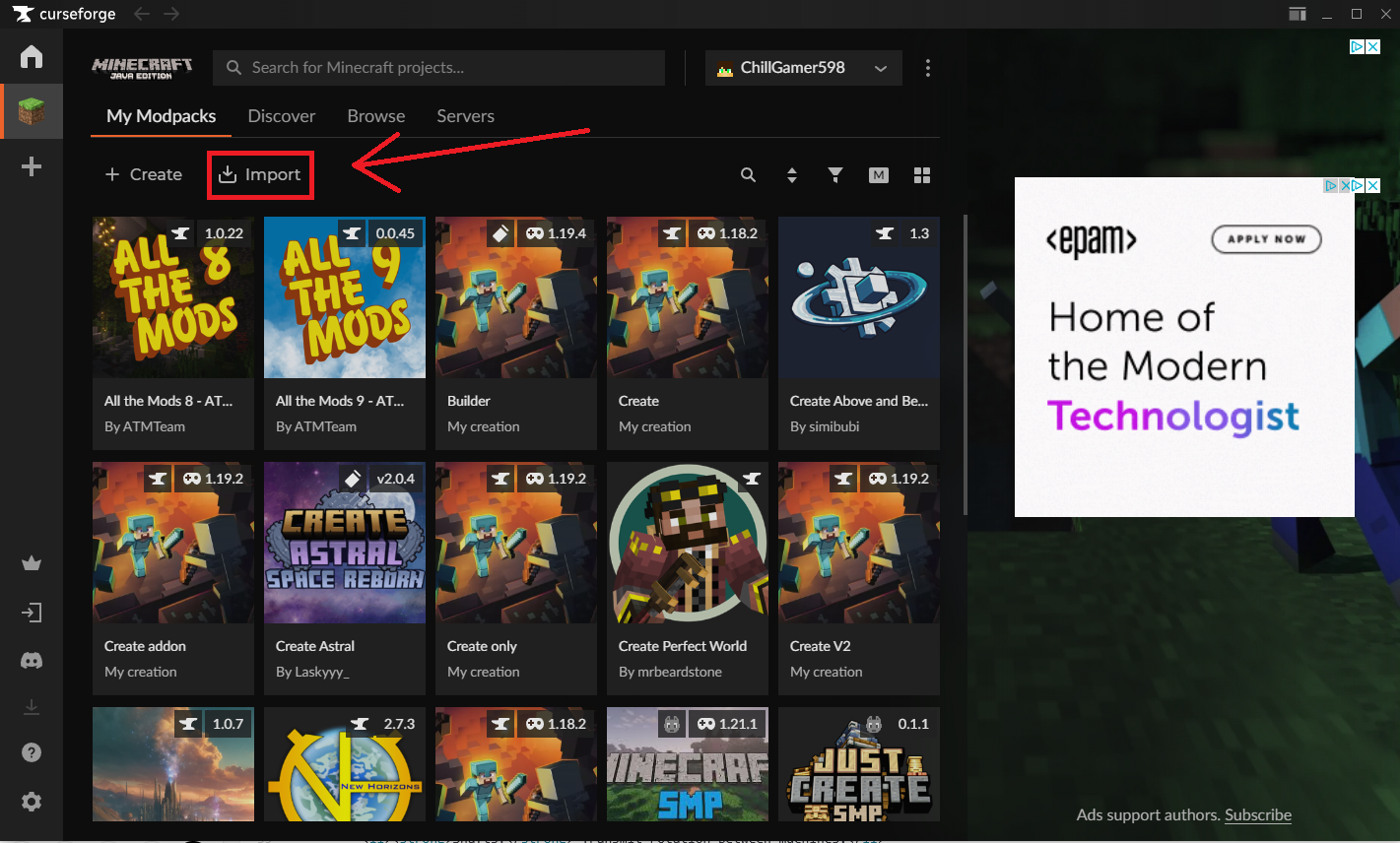
Task: Open the sort order arrows dropdown
Action: tap(792, 175)
